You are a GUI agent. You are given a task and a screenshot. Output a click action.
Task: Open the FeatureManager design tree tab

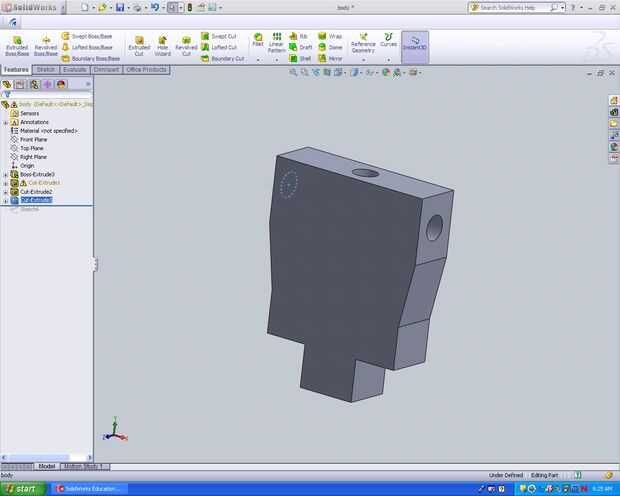[7, 84]
